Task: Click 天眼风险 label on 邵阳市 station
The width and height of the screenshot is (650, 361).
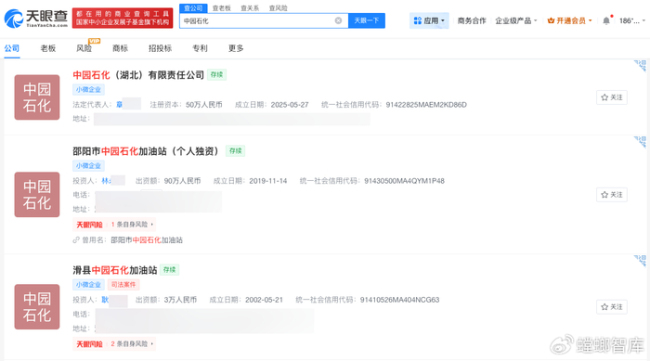Action: 89,225
